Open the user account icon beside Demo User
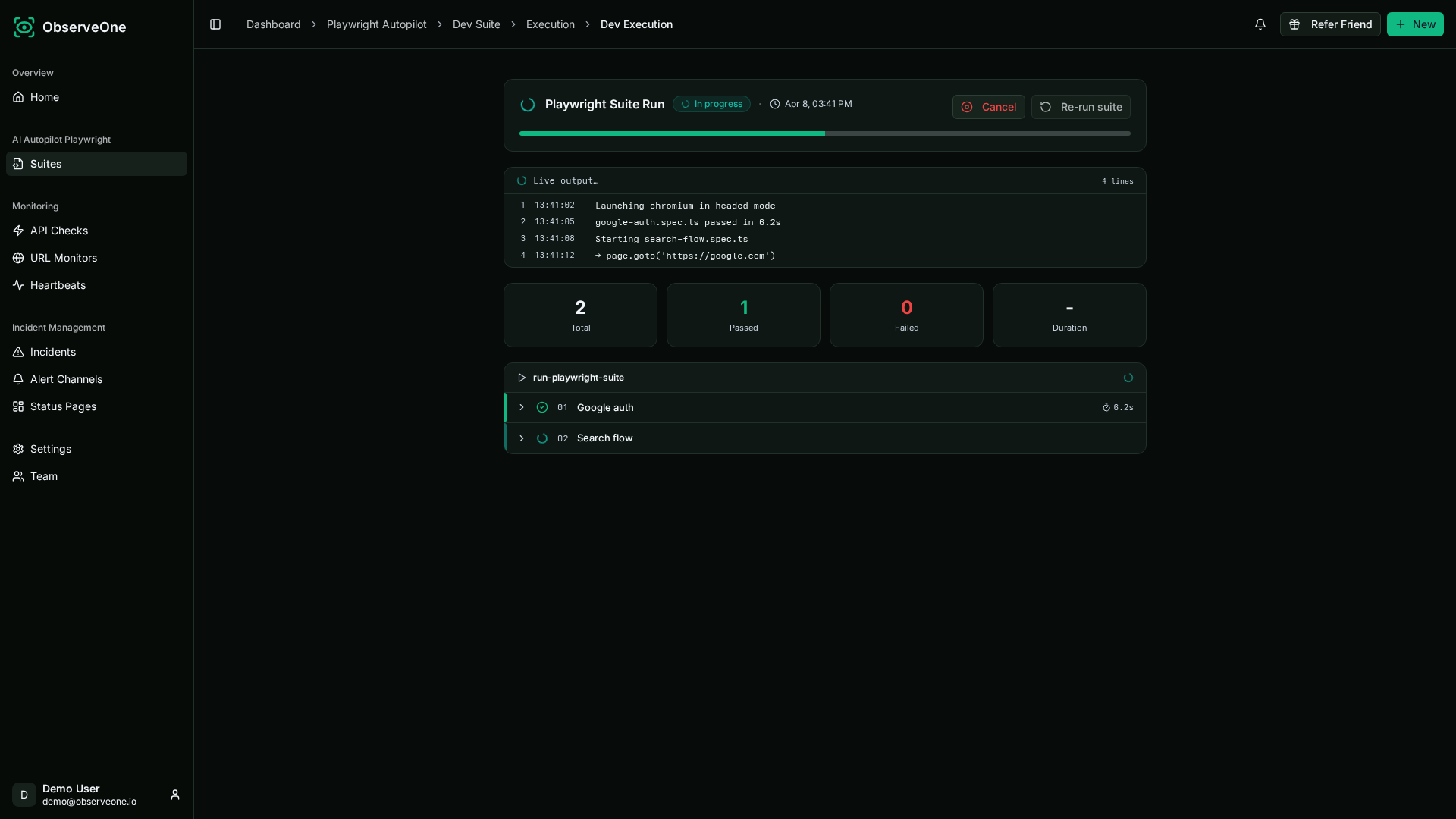The height and width of the screenshot is (819, 1456). click(175, 795)
